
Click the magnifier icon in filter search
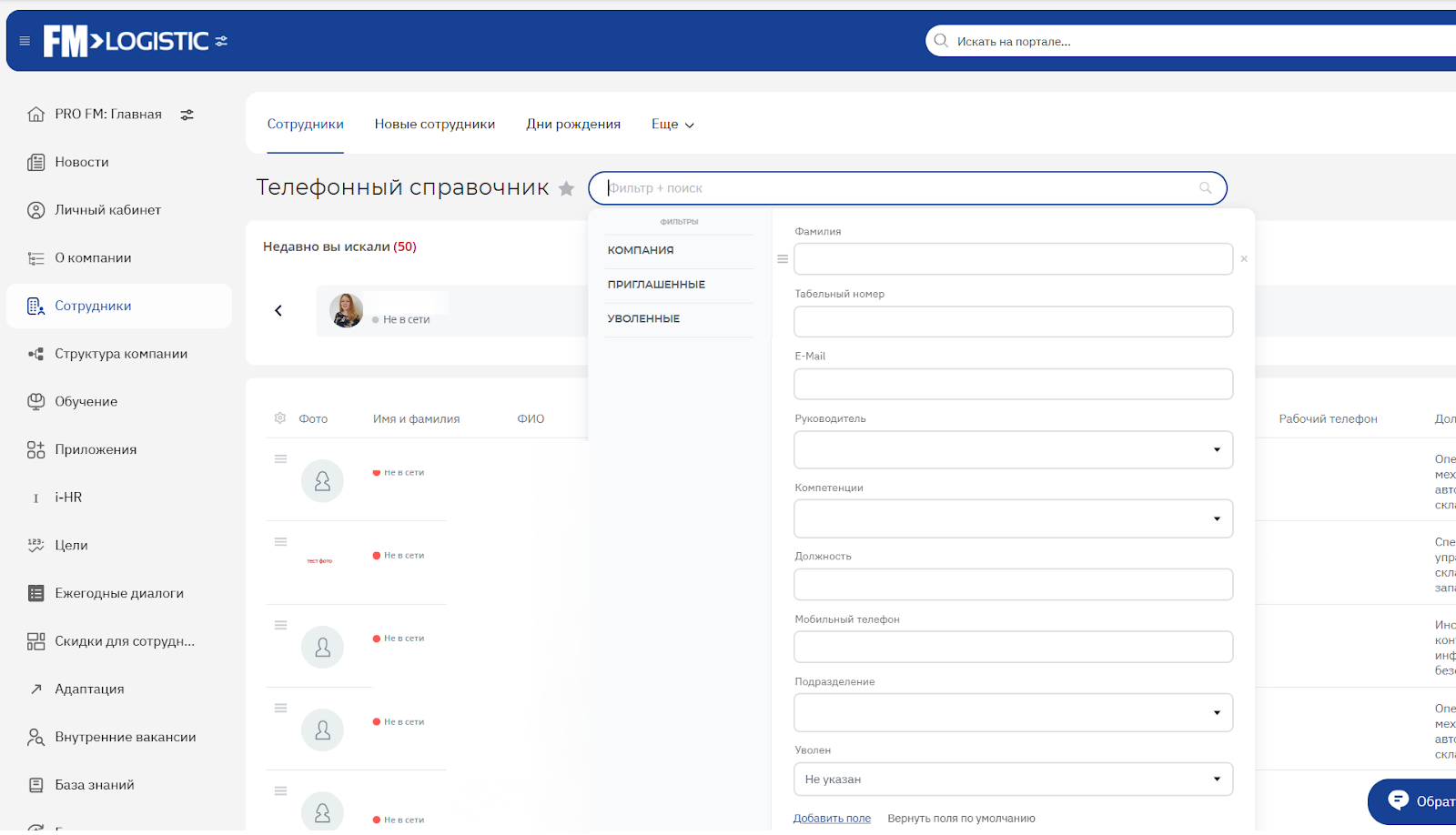[1205, 188]
